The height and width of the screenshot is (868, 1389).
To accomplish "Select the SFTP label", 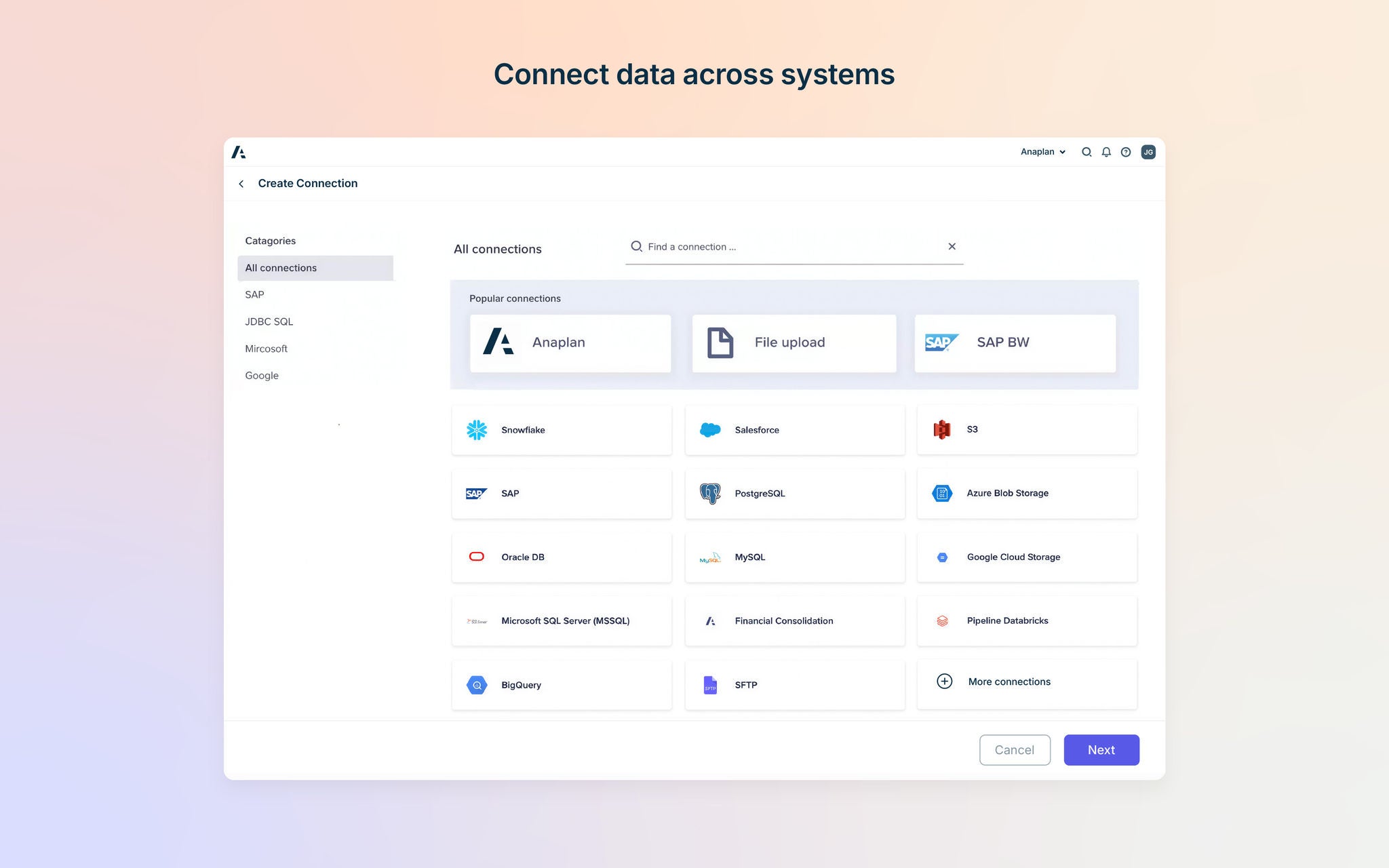I will (x=746, y=685).
